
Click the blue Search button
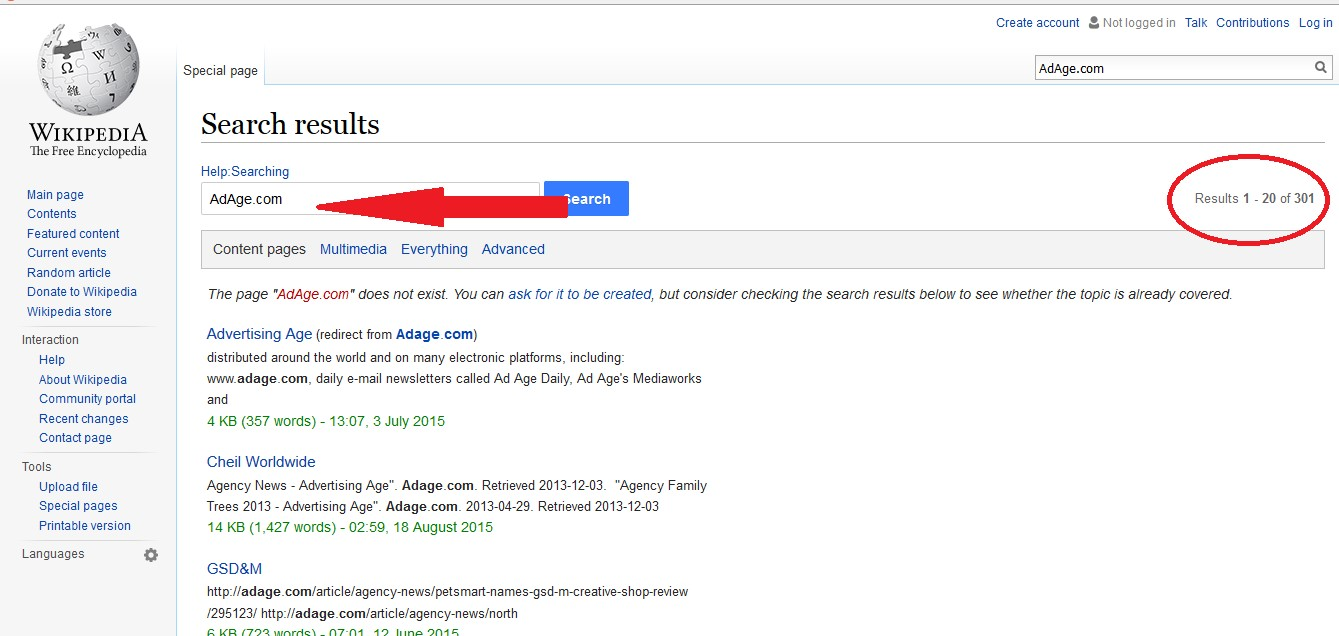pos(586,198)
